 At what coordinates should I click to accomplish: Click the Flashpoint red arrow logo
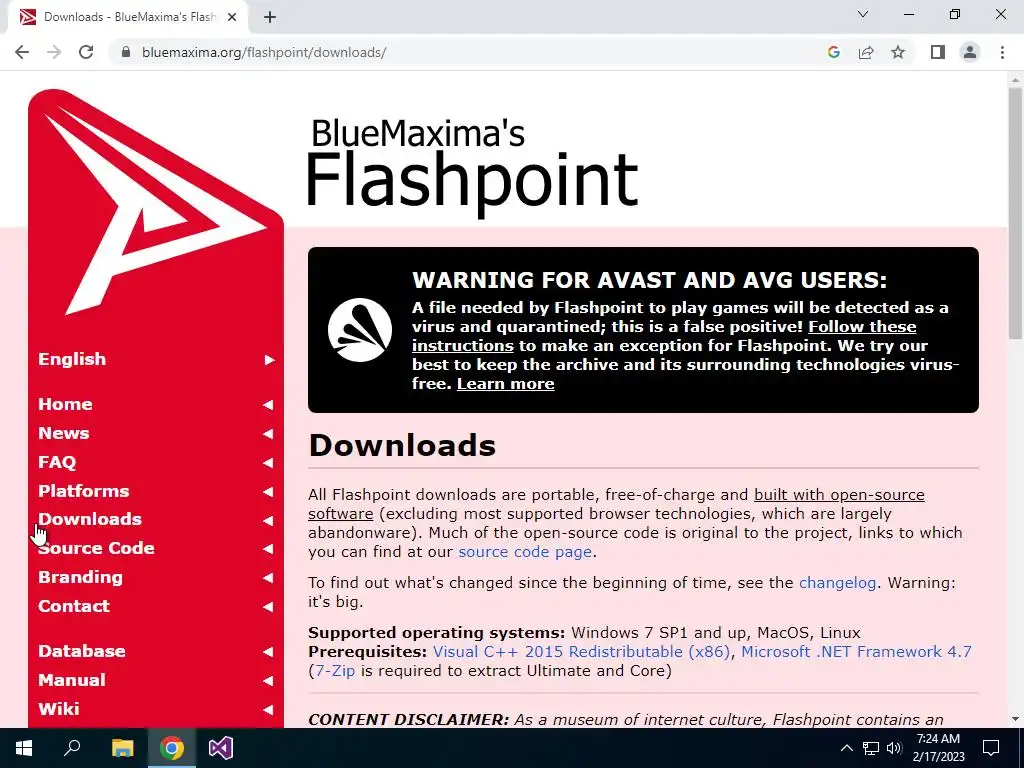tap(155, 209)
